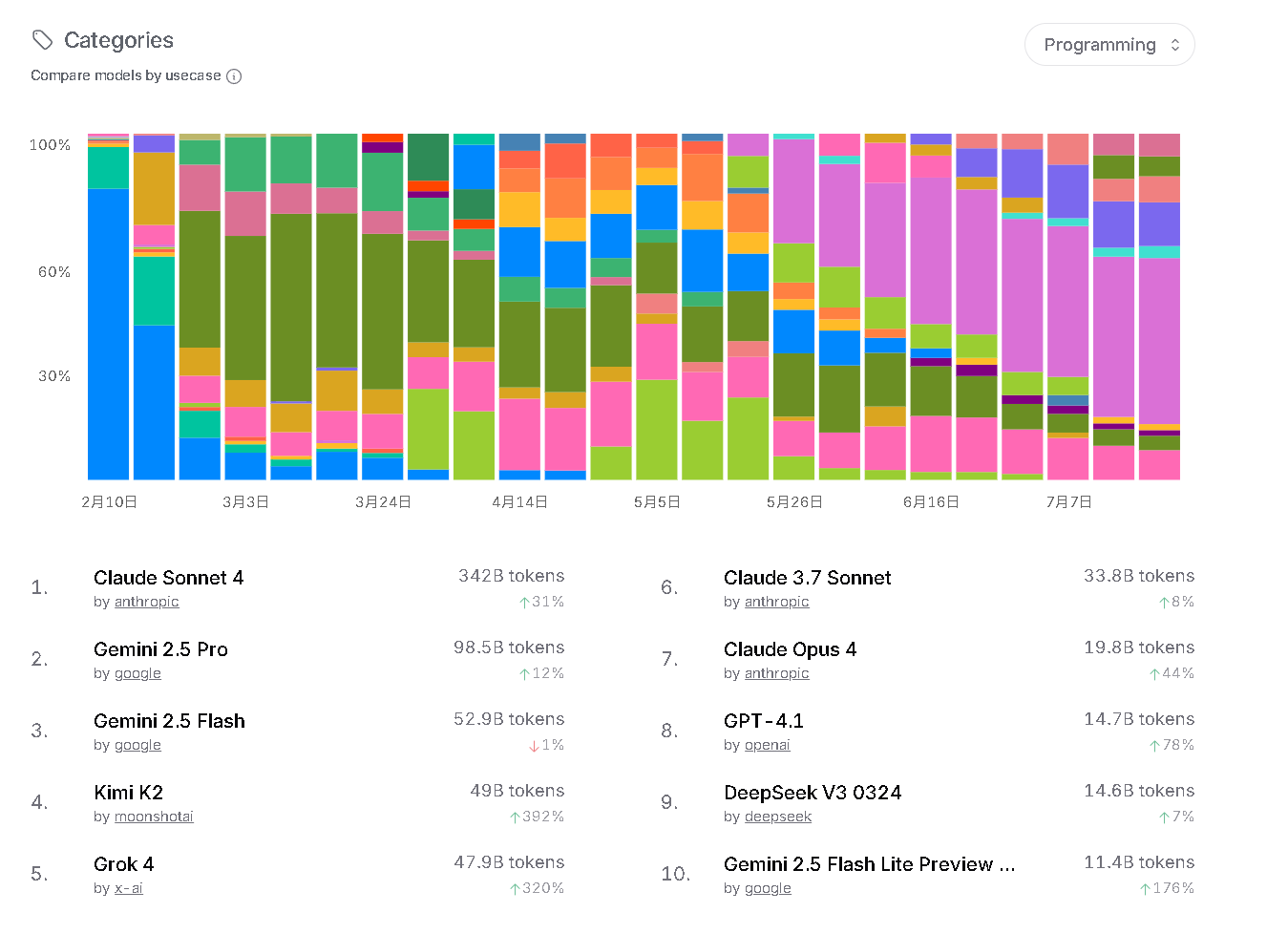Visit anthropic link under Claude 3.7 Sonnet
This screenshot has height=934, width=1288.
tap(776, 602)
